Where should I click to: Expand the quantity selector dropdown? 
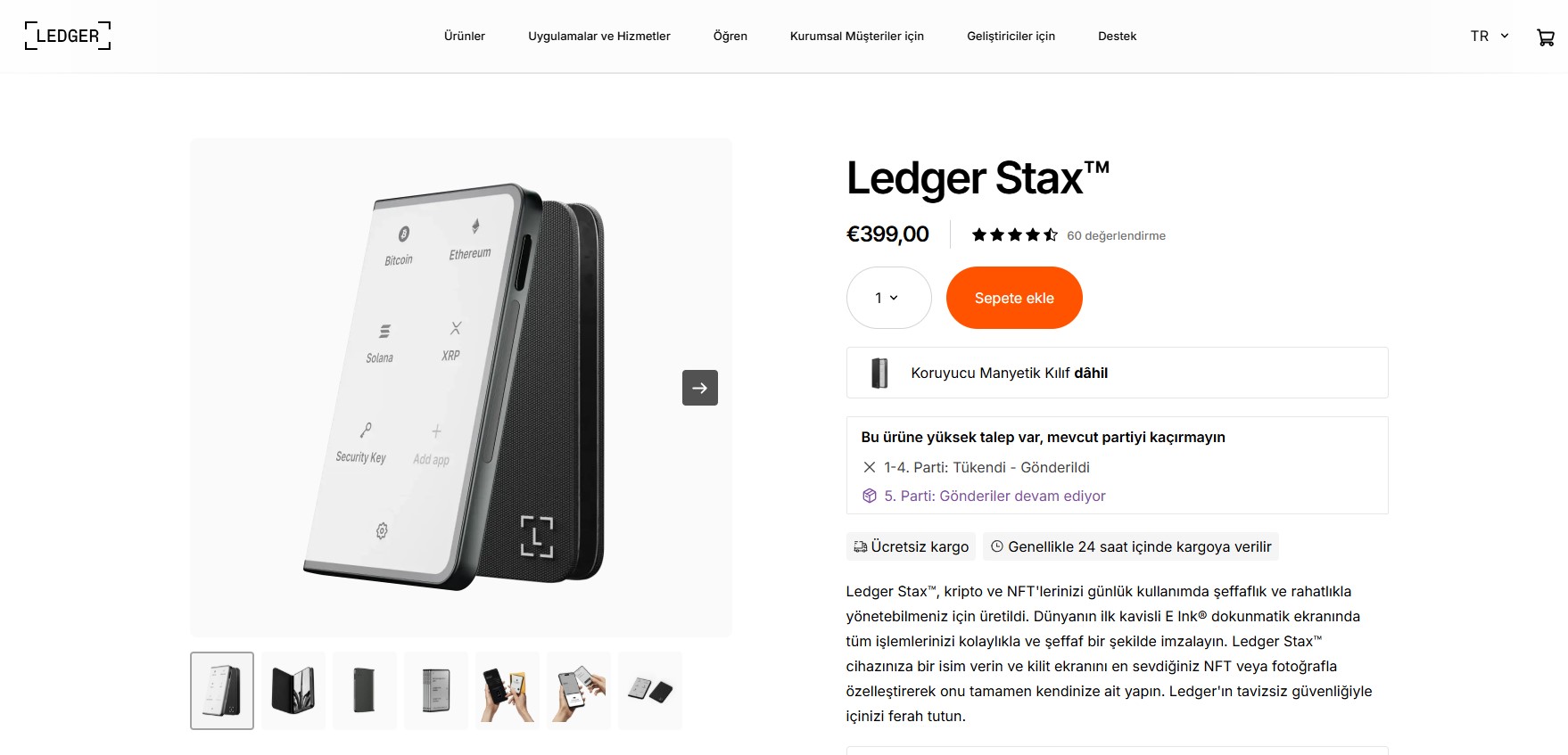tap(888, 298)
